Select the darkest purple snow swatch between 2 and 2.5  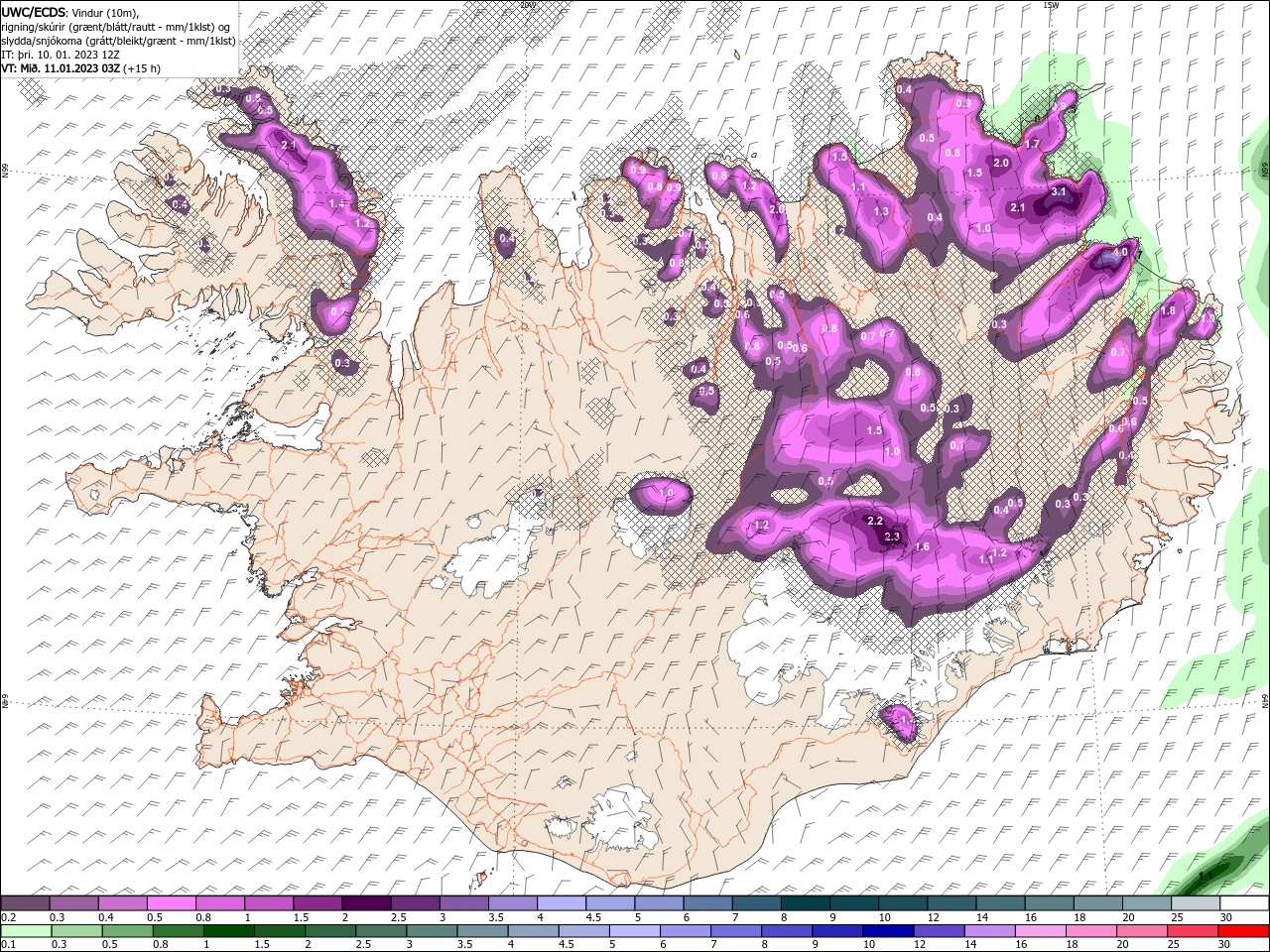point(367,903)
